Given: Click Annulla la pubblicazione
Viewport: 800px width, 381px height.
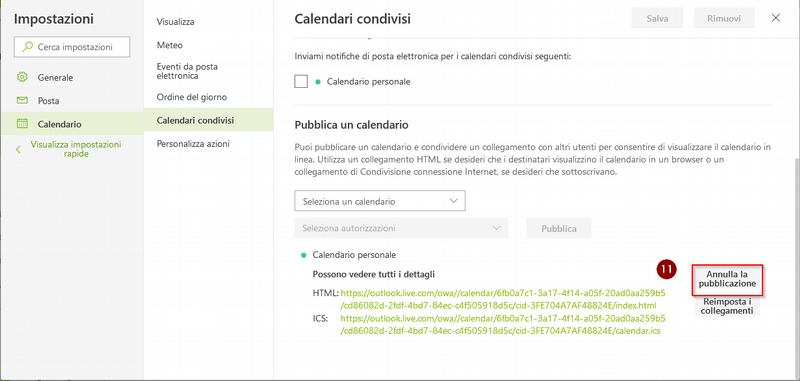Looking at the screenshot, I should click(x=727, y=279).
